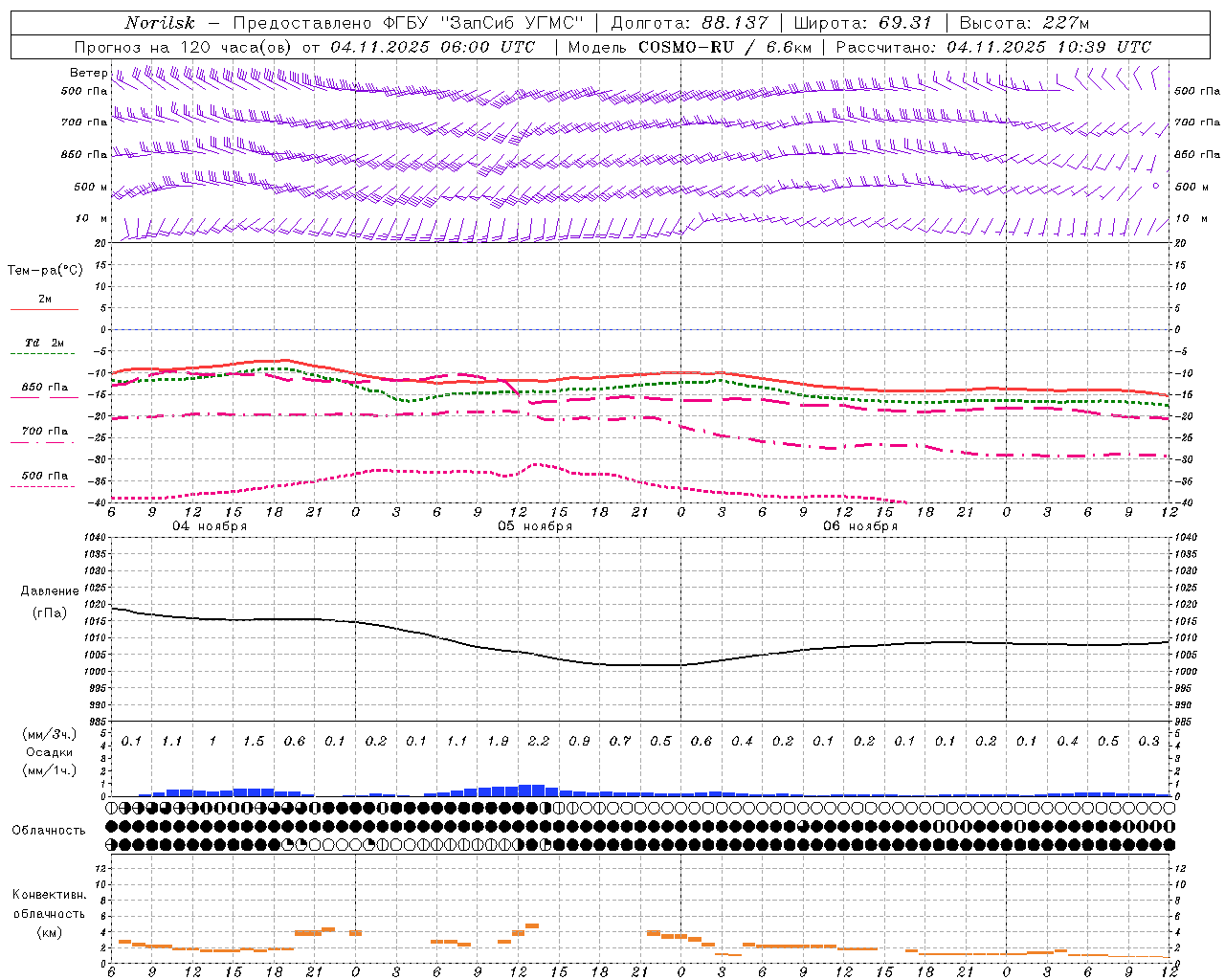Viewport: 1225px width, 980px height.
Task: Select the 1.9 precipitation value
Action: click(498, 741)
